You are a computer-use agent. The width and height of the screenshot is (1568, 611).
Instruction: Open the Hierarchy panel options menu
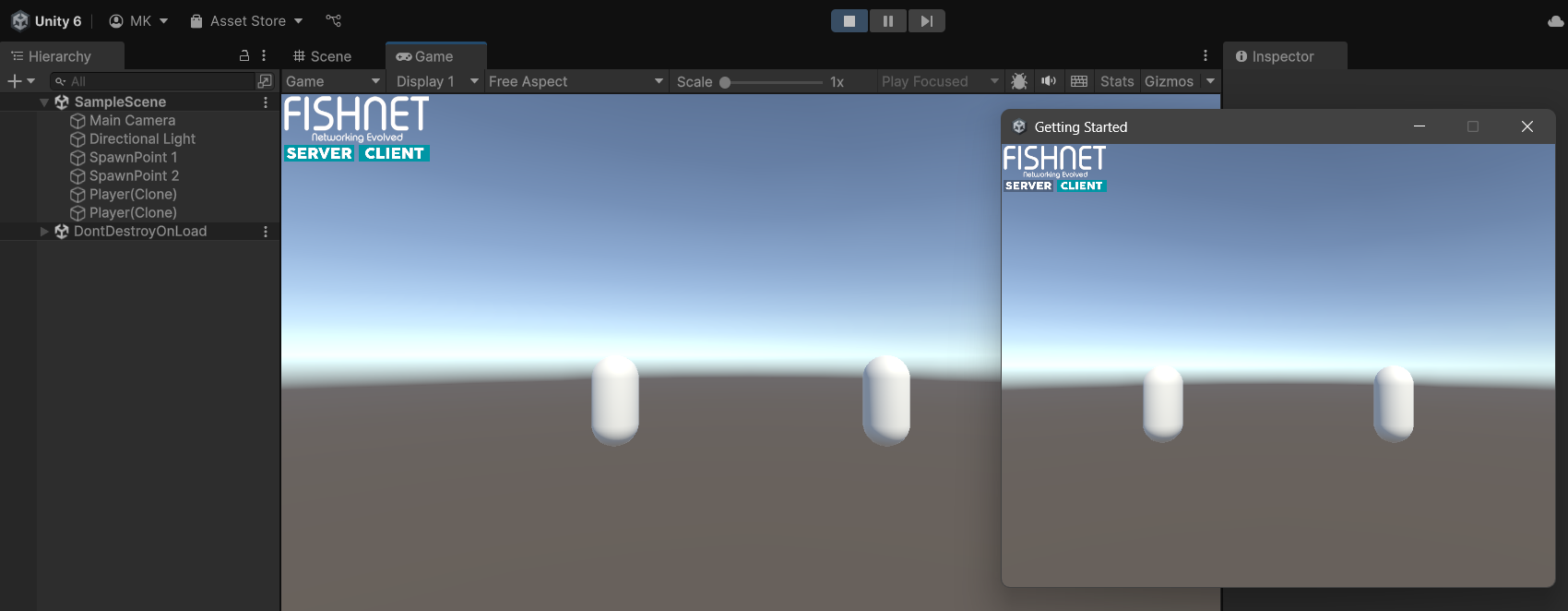click(264, 55)
